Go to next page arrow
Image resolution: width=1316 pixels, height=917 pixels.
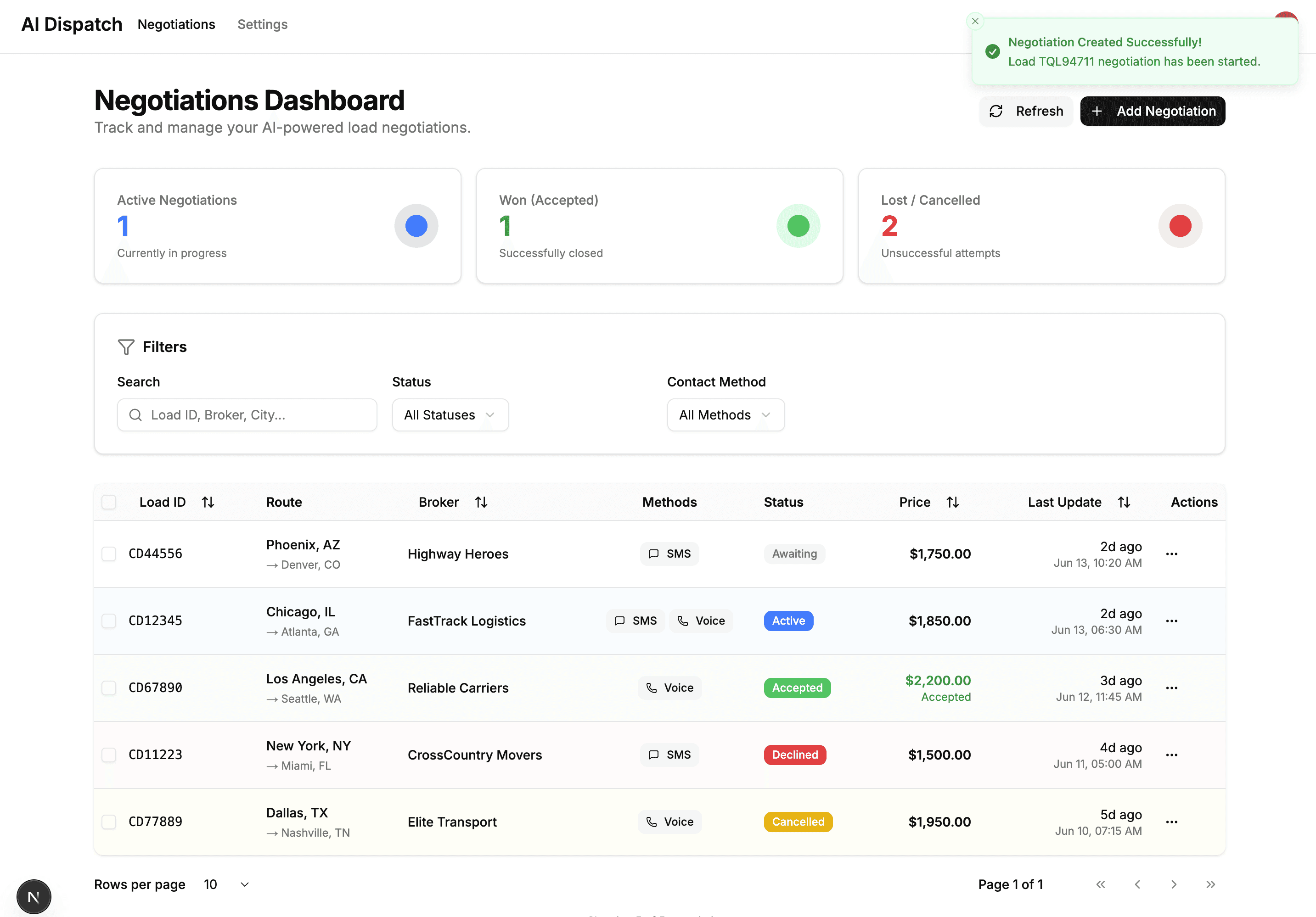click(x=1174, y=884)
